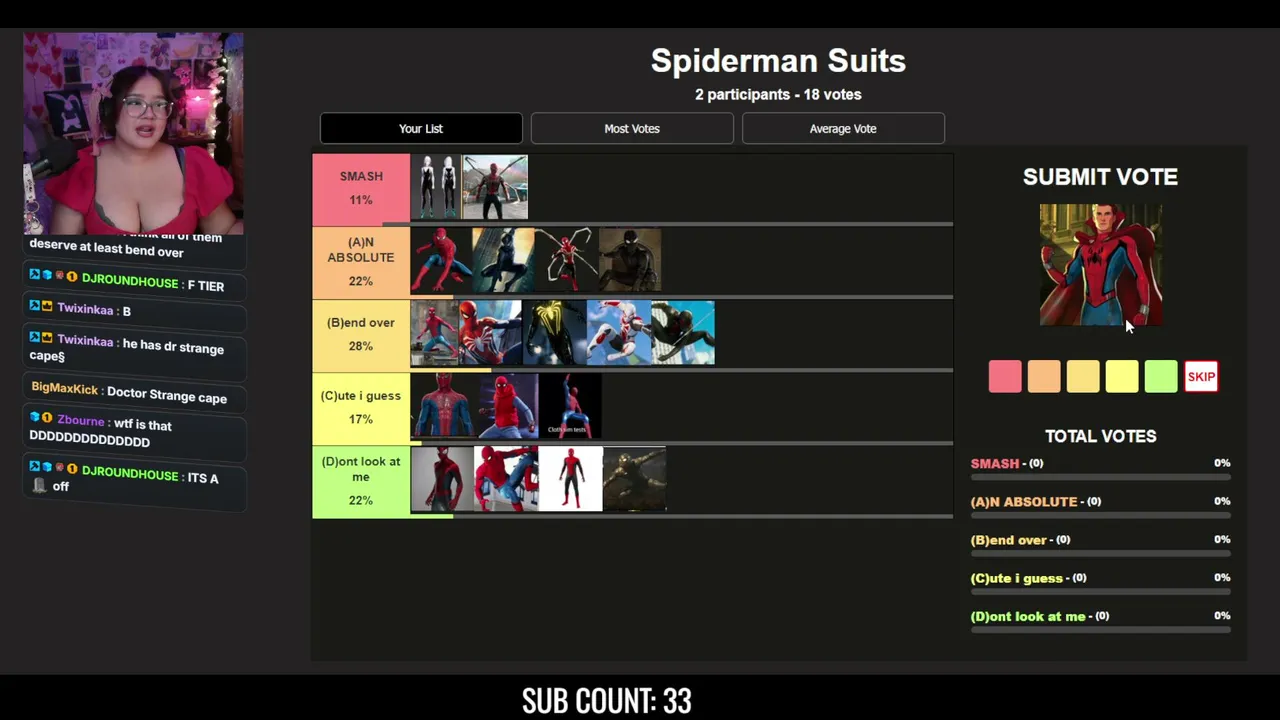Click the (D)ont look at me 22% tier label
Image resolution: width=1280 pixels, height=720 pixels.
coord(361,481)
